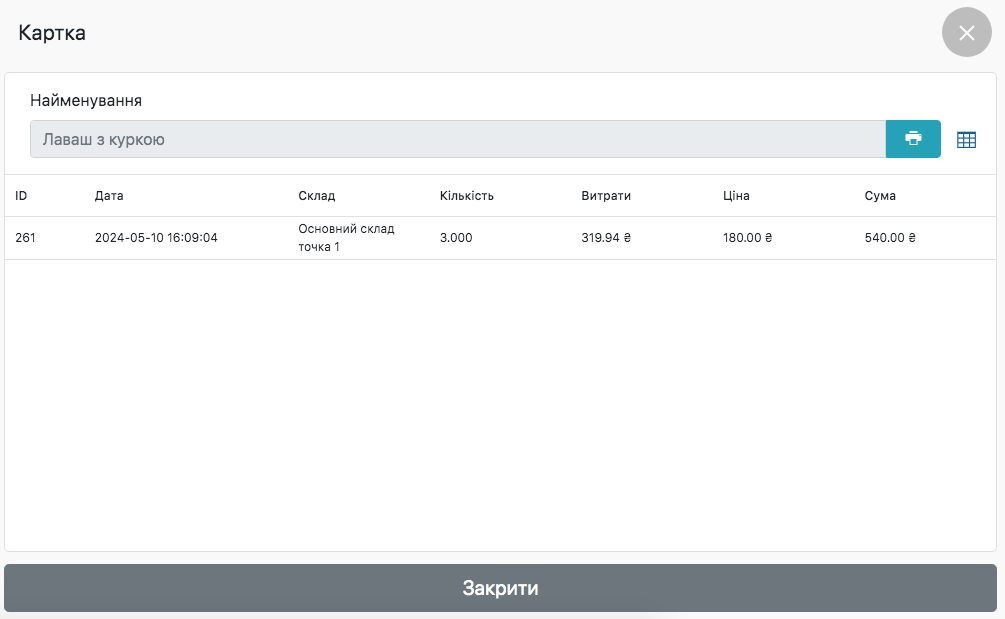The image size is (1005, 619).
Task: Close the card with the X icon
Action: click(x=966, y=33)
